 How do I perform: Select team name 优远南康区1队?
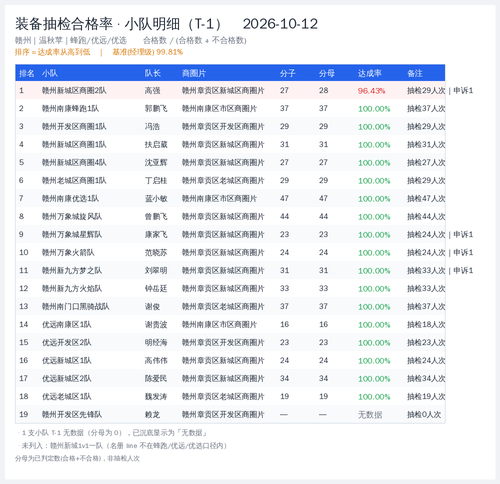pos(67,325)
